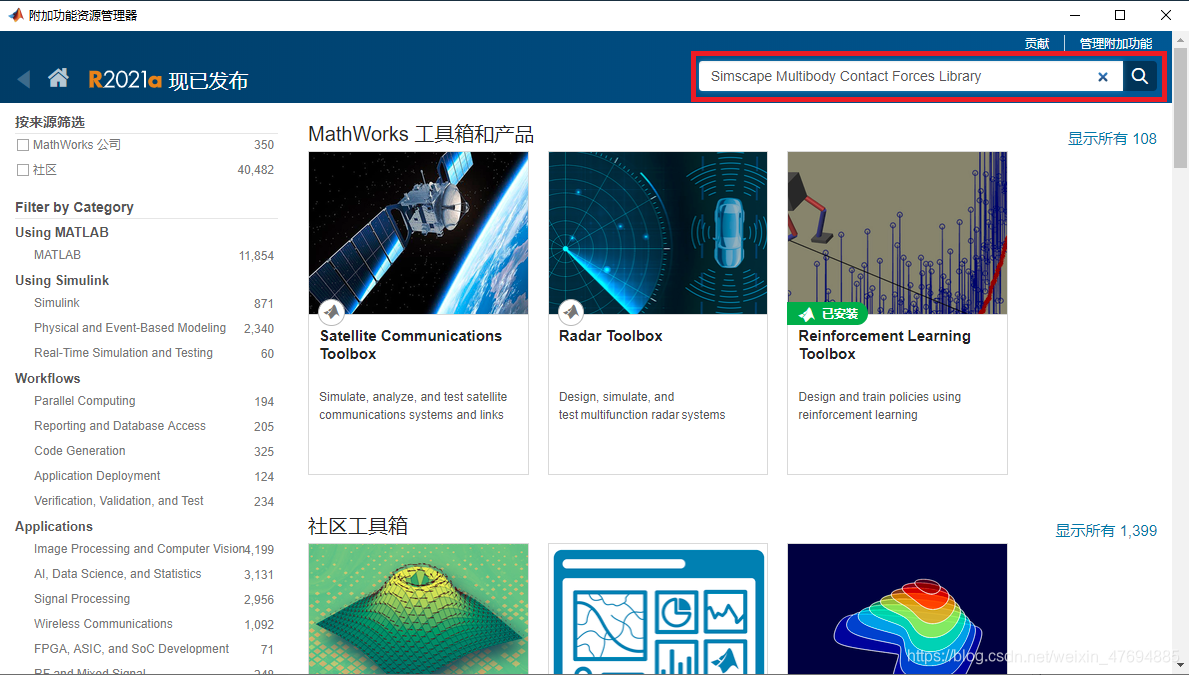
Task: Click the R2021a 现已发布 banner text
Action: [168, 80]
